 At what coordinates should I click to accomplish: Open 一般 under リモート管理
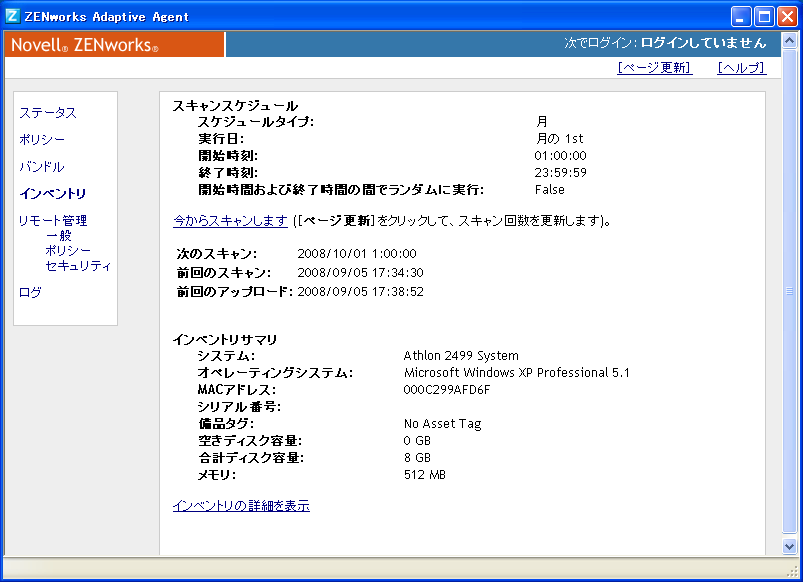[59, 235]
